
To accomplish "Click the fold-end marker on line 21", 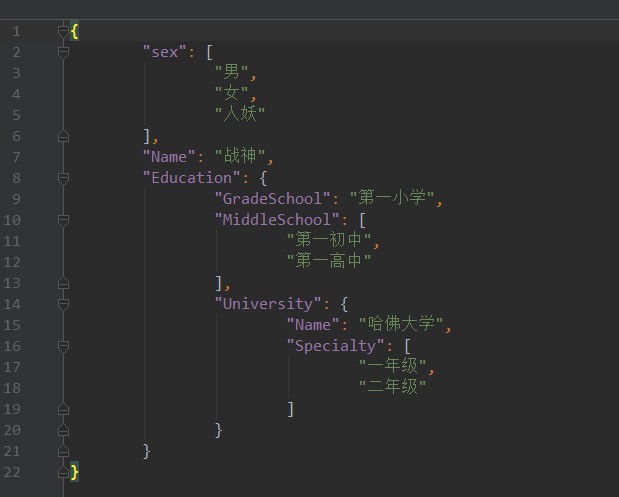I will click(x=64, y=451).
